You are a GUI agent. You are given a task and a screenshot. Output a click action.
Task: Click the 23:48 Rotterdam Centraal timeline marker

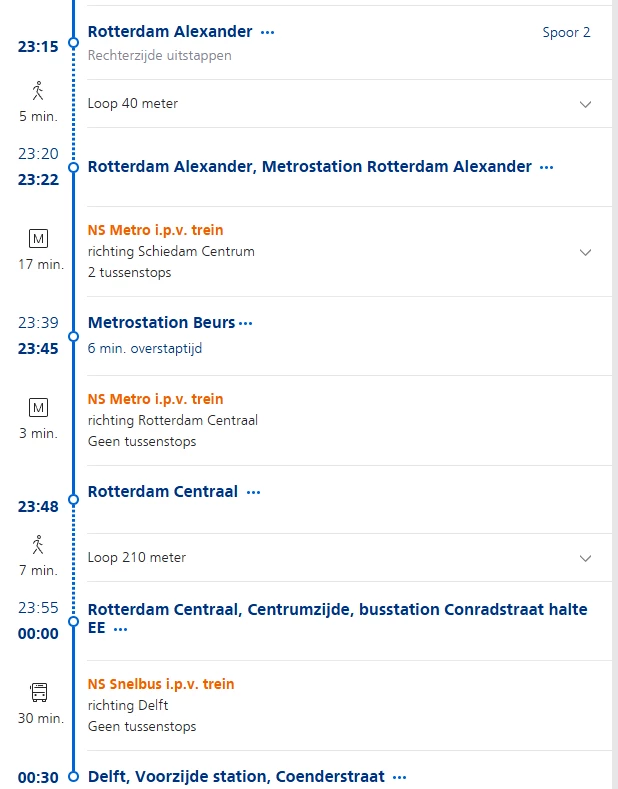click(x=73, y=499)
